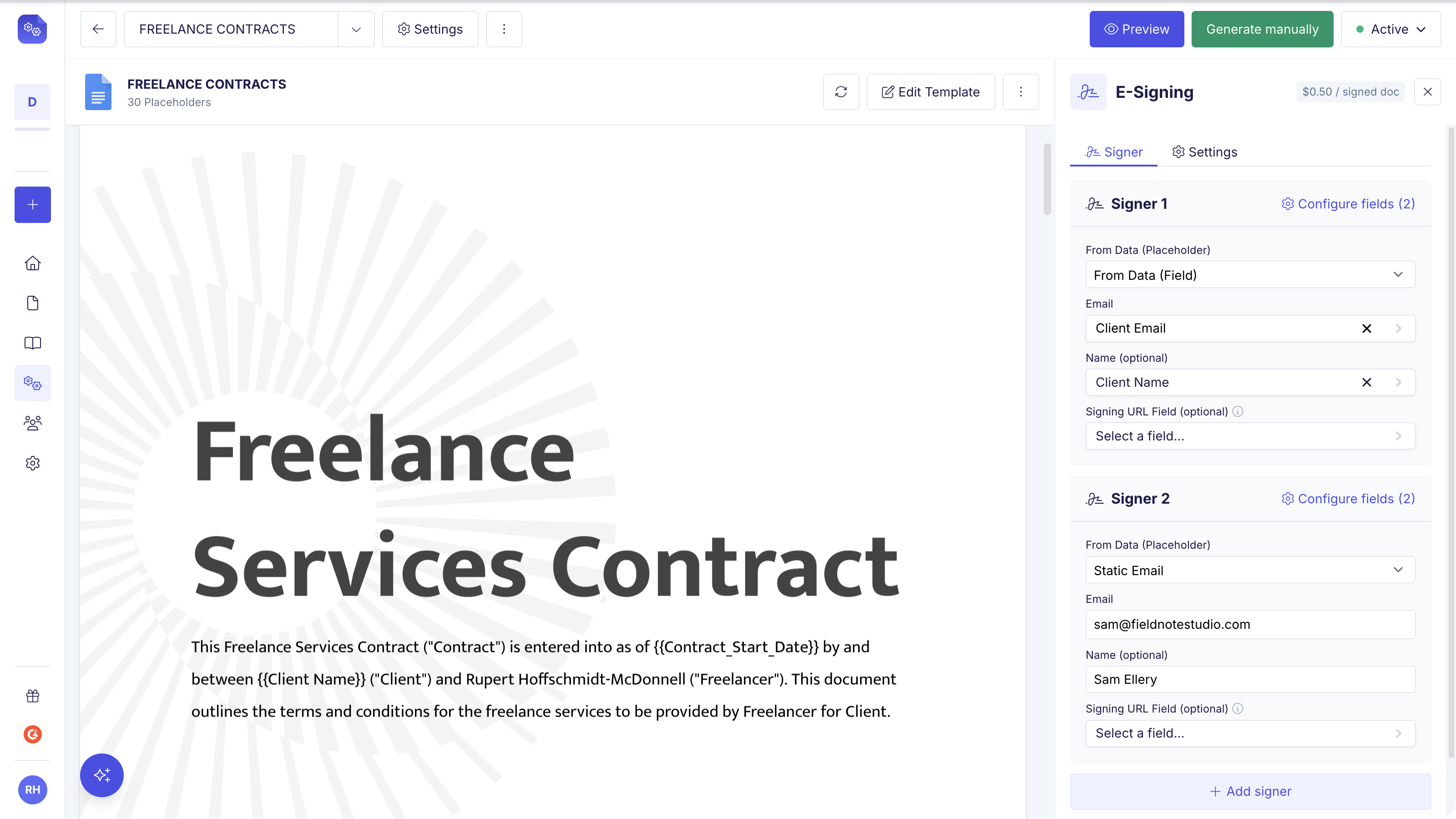
Task: Open the RH user profile avatar
Action: pyautogui.click(x=32, y=789)
